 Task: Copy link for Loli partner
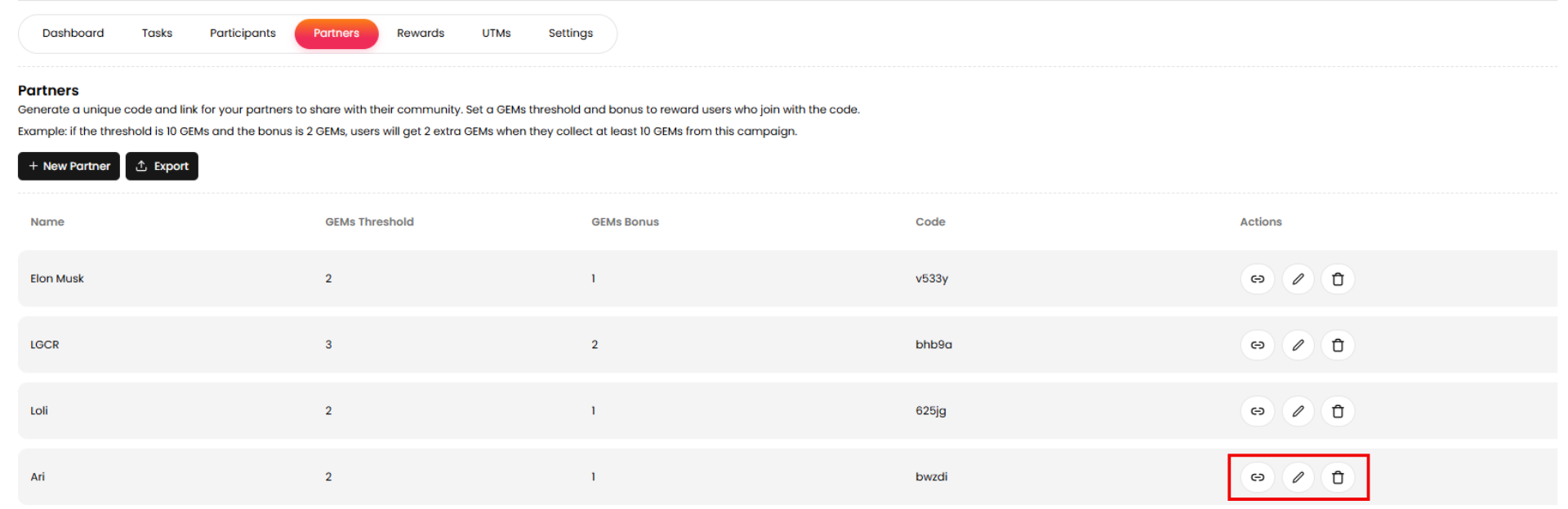(x=1257, y=412)
